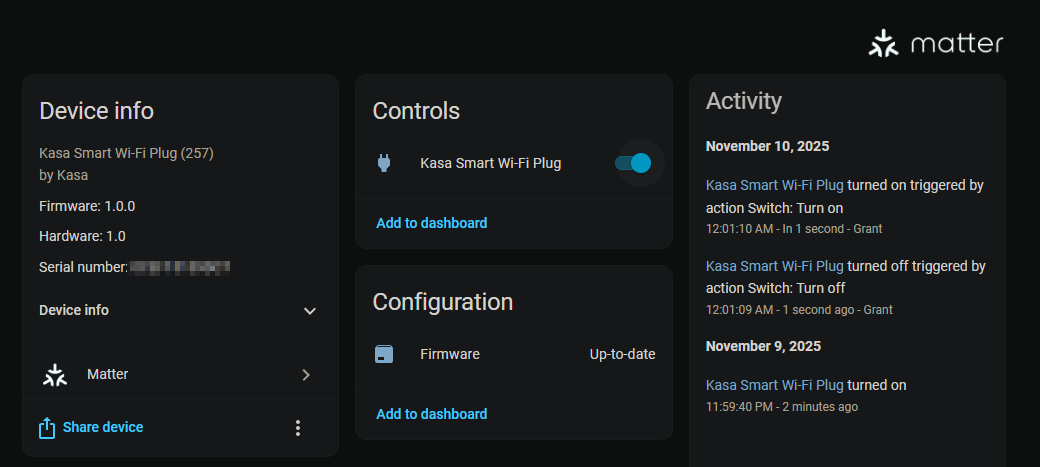Open the three-dot overflow menu

(297, 428)
